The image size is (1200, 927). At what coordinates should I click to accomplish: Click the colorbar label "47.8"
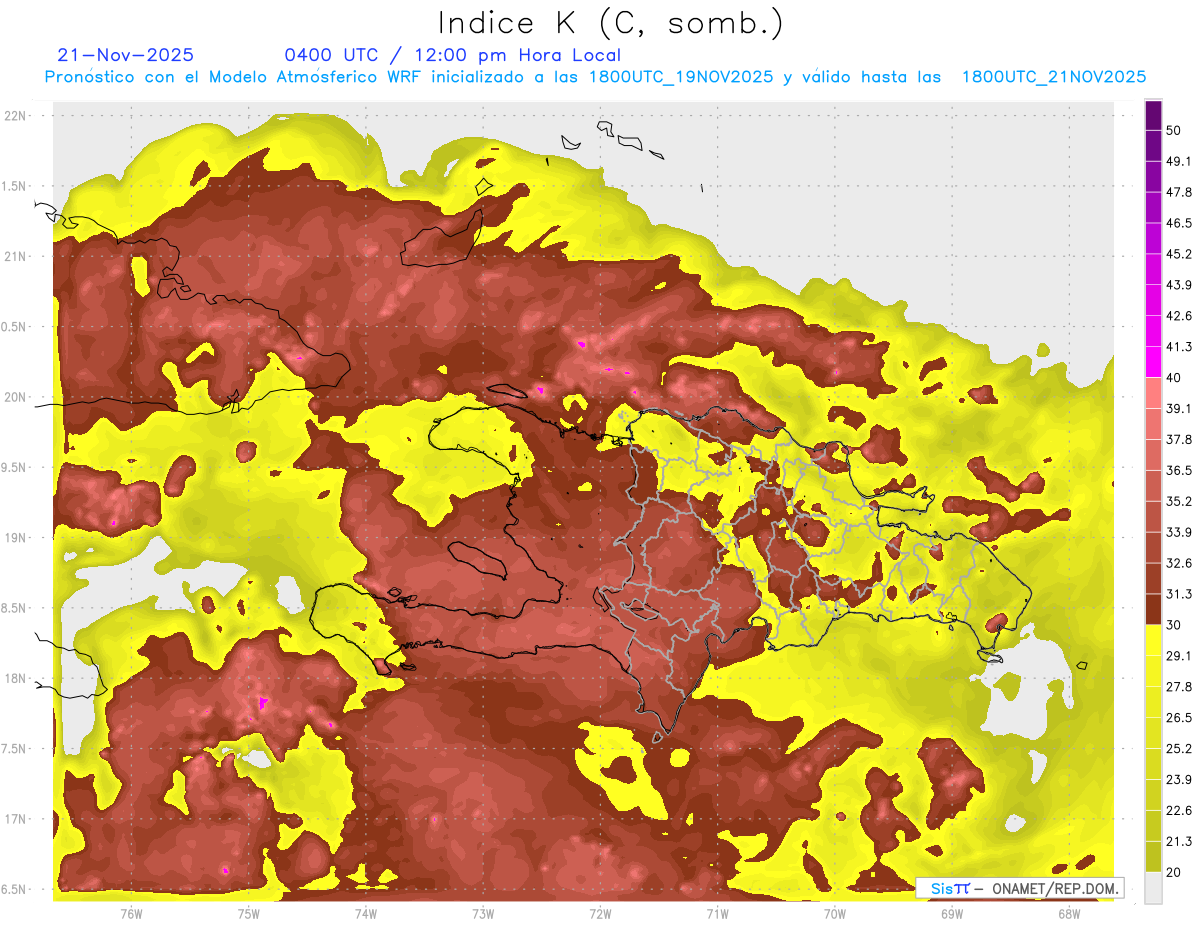click(1178, 192)
